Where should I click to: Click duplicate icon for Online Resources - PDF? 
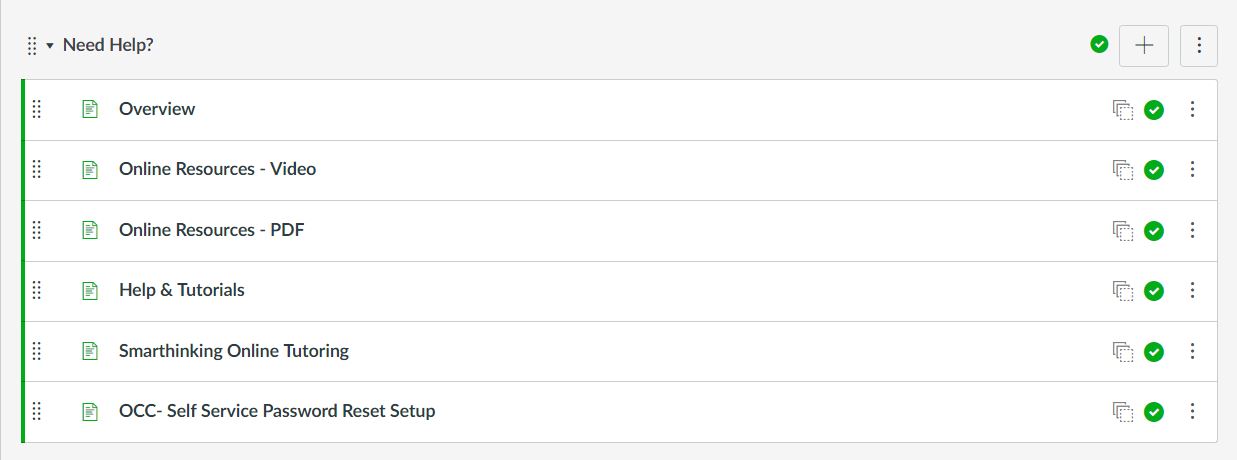click(1123, 230)
